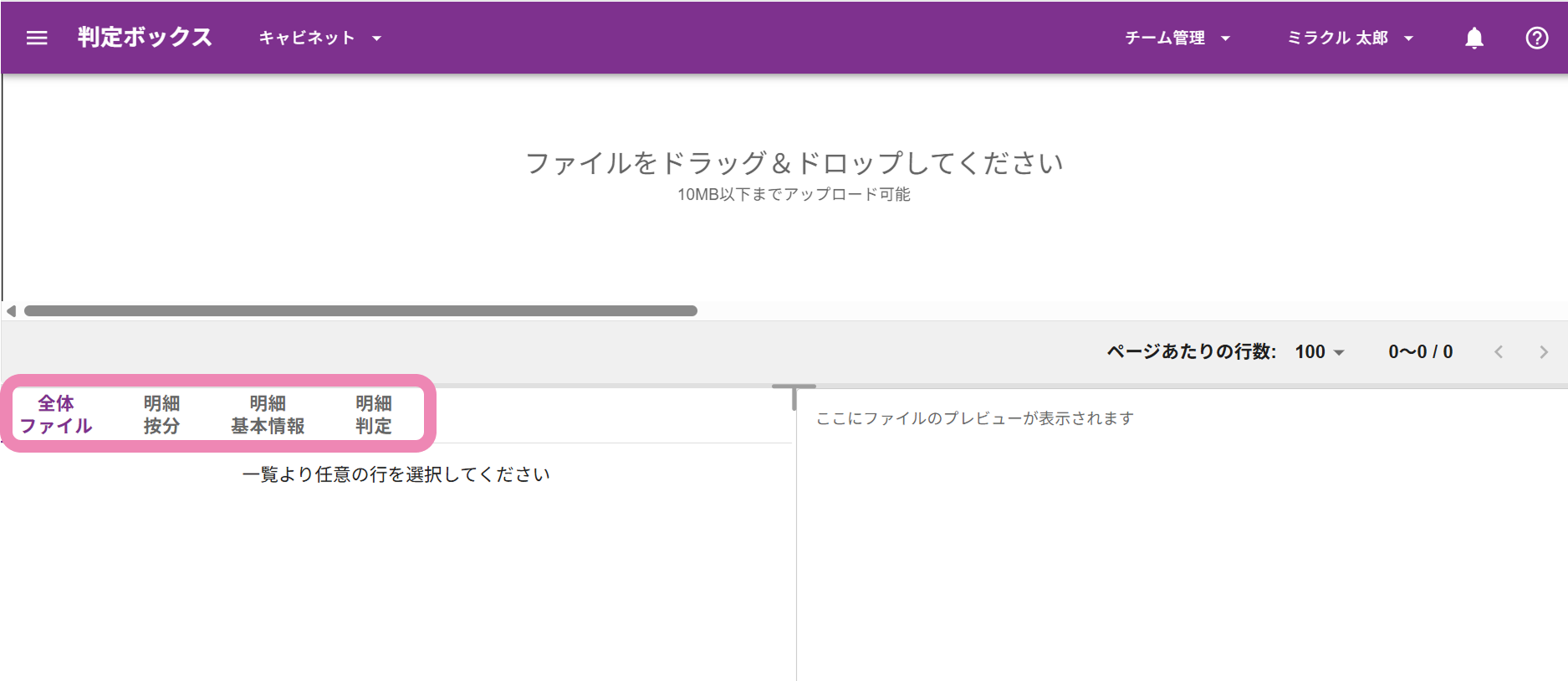Click the 判定ボックス app title
Viewport: 1568px width, 681px height.
145,38
